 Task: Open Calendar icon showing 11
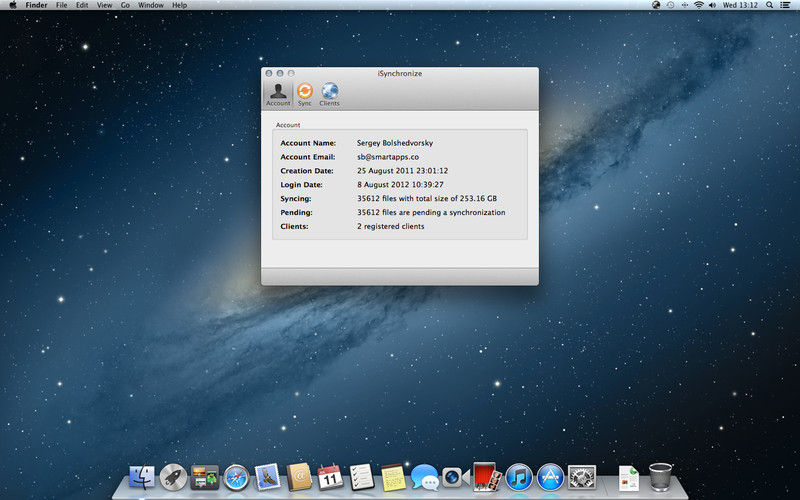click(x=330, y=477)
